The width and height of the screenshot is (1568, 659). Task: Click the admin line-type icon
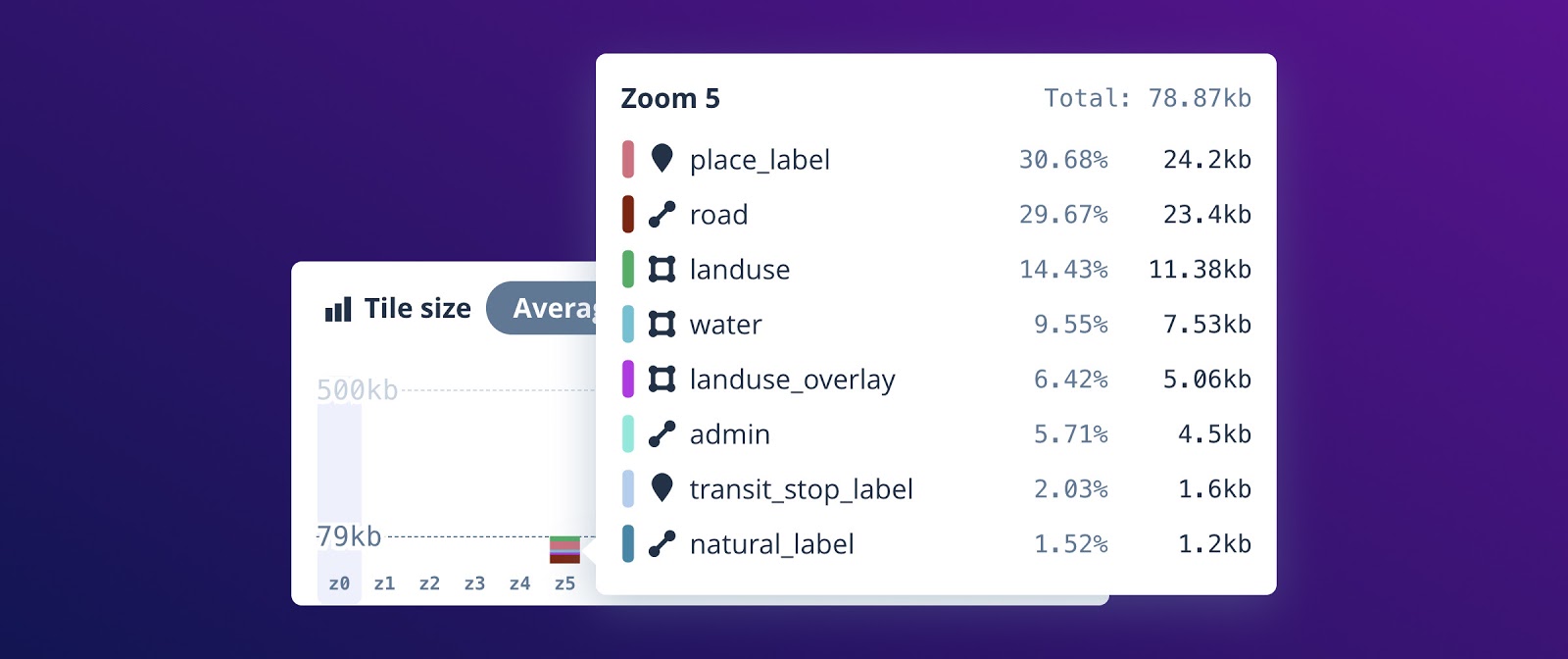[661, 433]
